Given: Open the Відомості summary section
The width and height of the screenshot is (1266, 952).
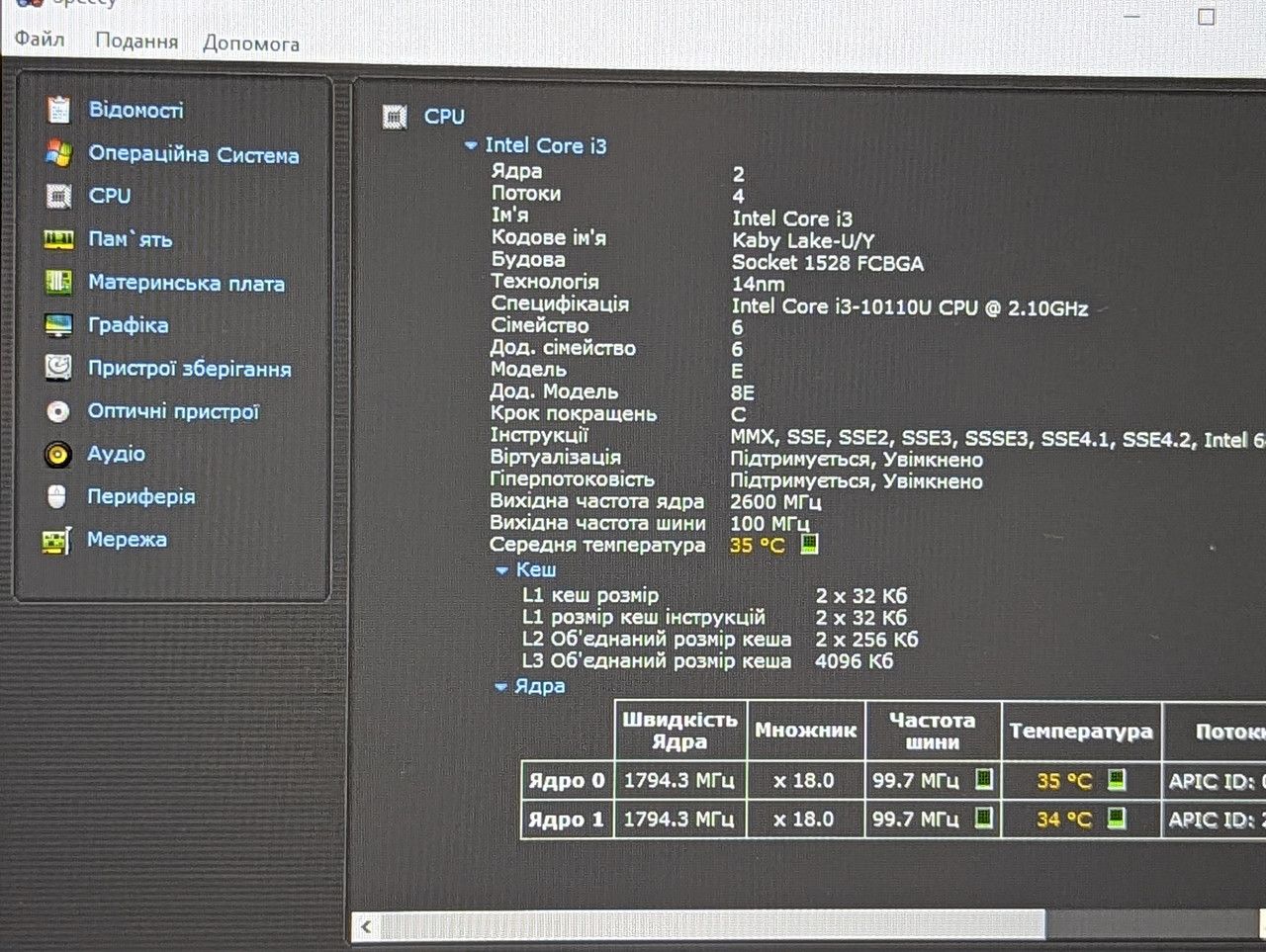Looking at the screenshot, I should coord(136,110).
